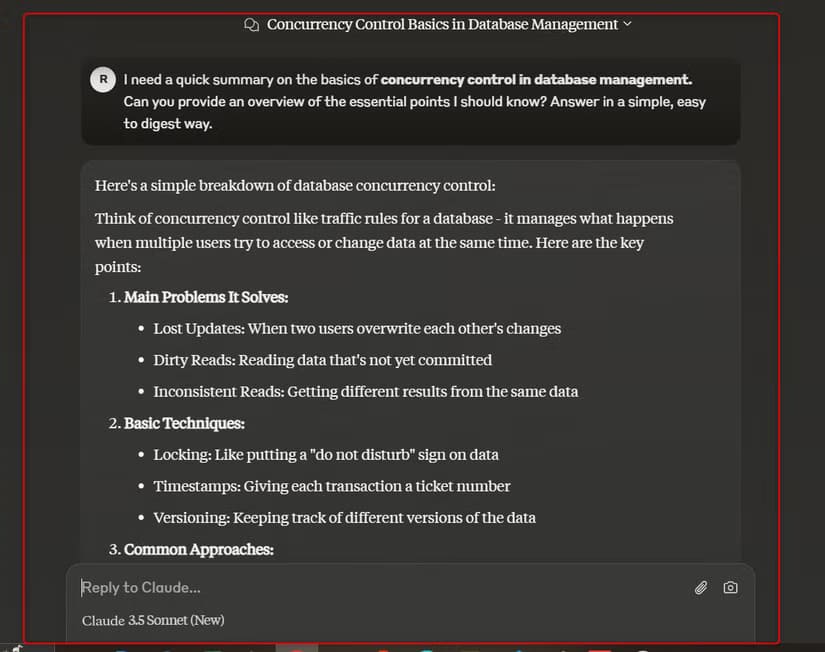
Task: Click the chat bubbles icon beside the title
Action: [251, 25]
